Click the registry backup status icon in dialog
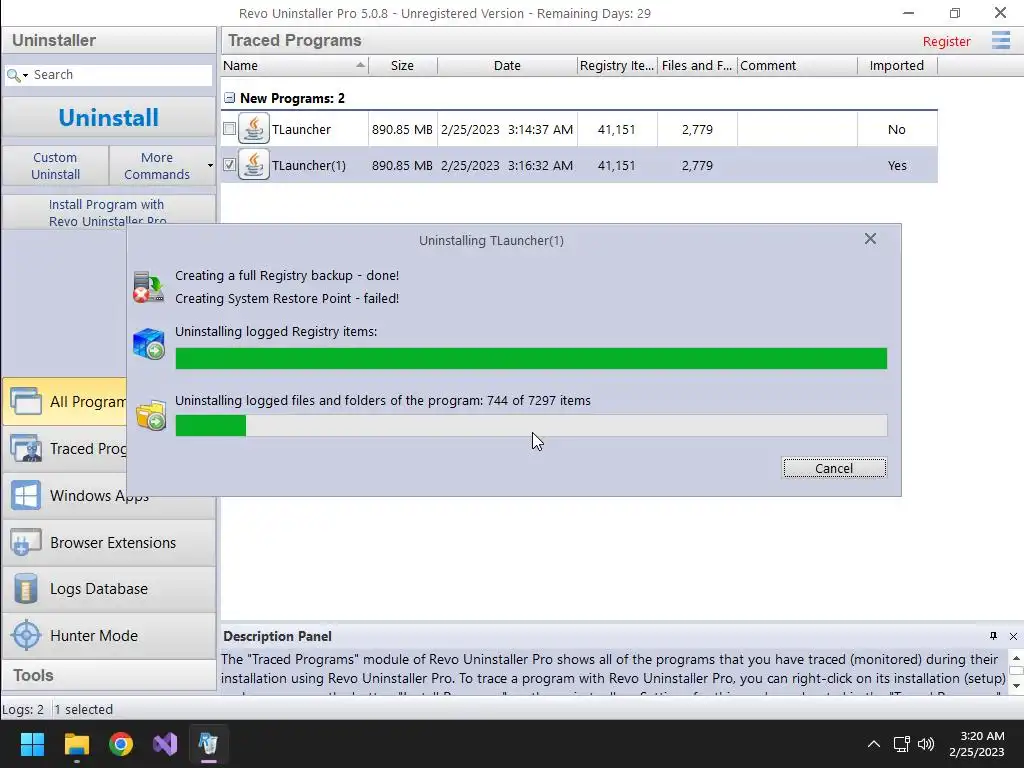This screenshot has height=768, width=1024. tap(149, 287)
